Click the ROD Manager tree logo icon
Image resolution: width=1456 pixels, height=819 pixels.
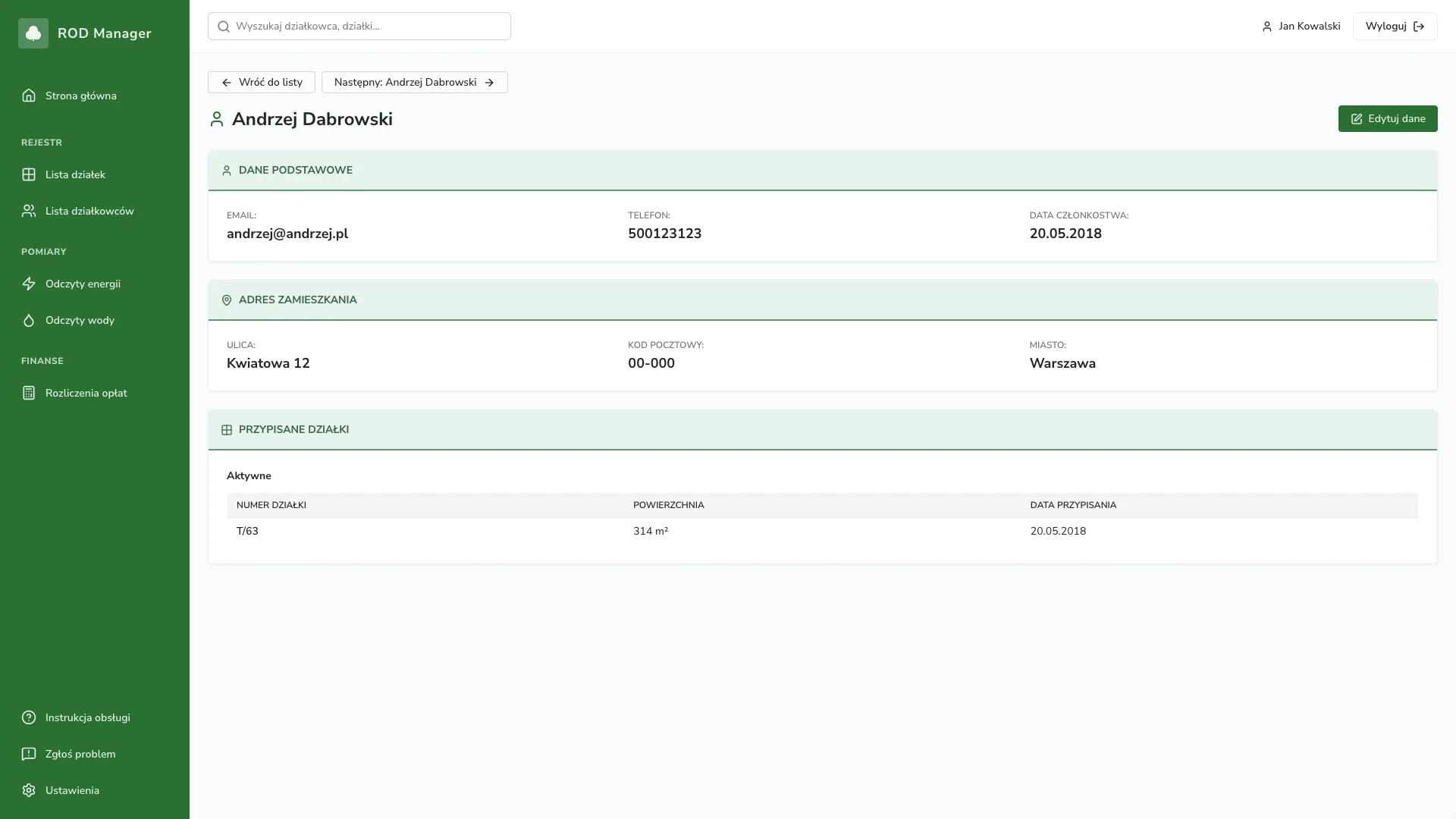click(33, 33)
